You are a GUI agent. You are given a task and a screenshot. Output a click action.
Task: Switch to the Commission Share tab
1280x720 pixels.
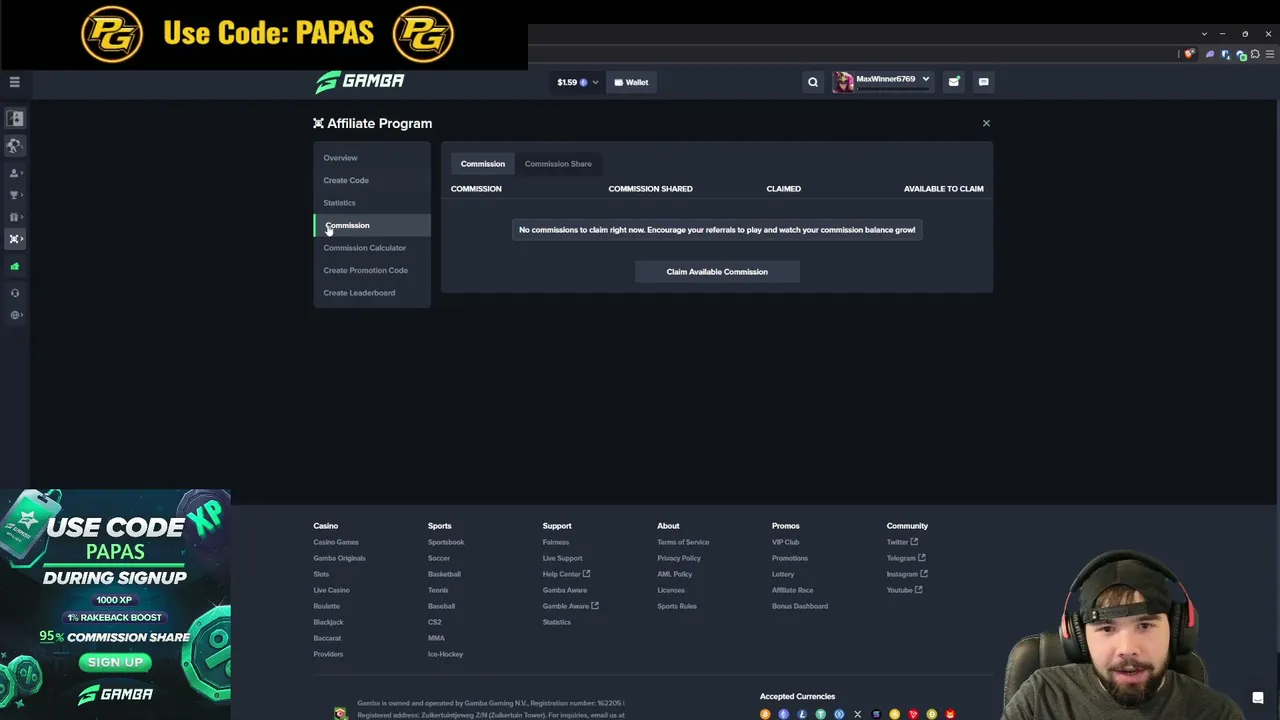pyautogui.click(x=558, y=164)
